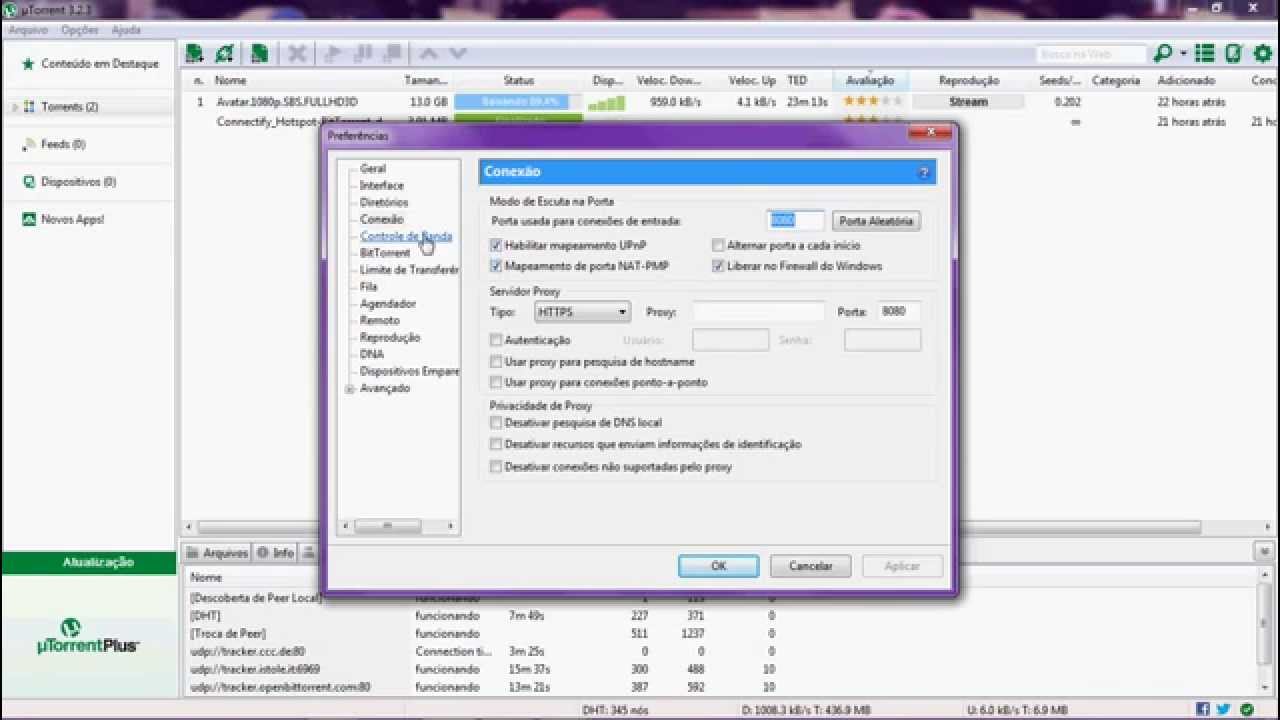Check Usar proxy para conexões ponto-a-ponto
This screenshot has width=1280, height=720.
tap(496, 383)
